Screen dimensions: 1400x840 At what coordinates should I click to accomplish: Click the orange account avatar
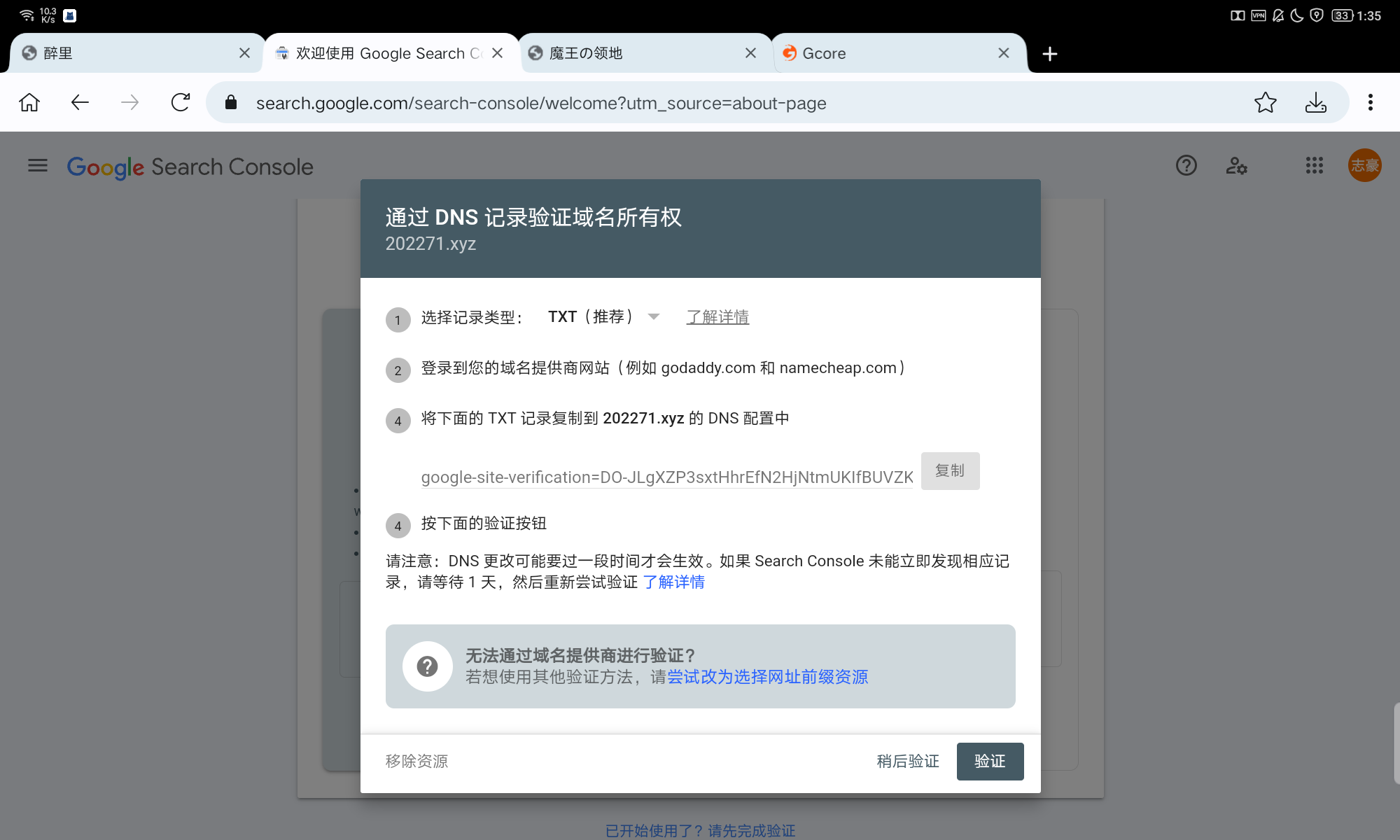[x=1364, y=166]
